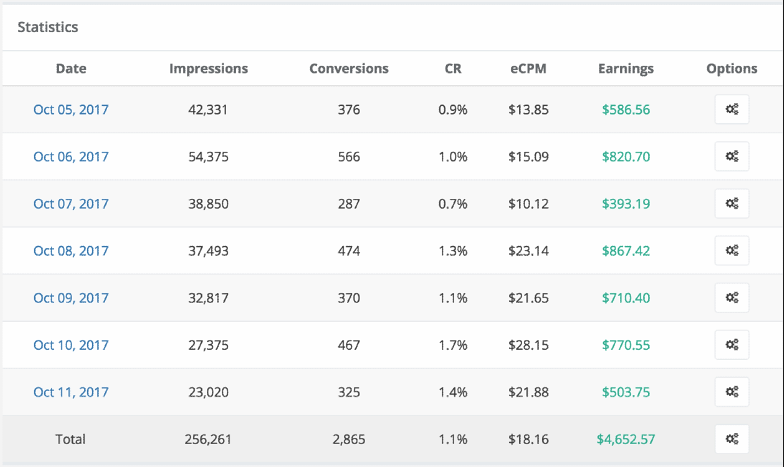Open options gear for the Total row
Viewport: 784px width, 467px height.
click(x=732, y=439)
